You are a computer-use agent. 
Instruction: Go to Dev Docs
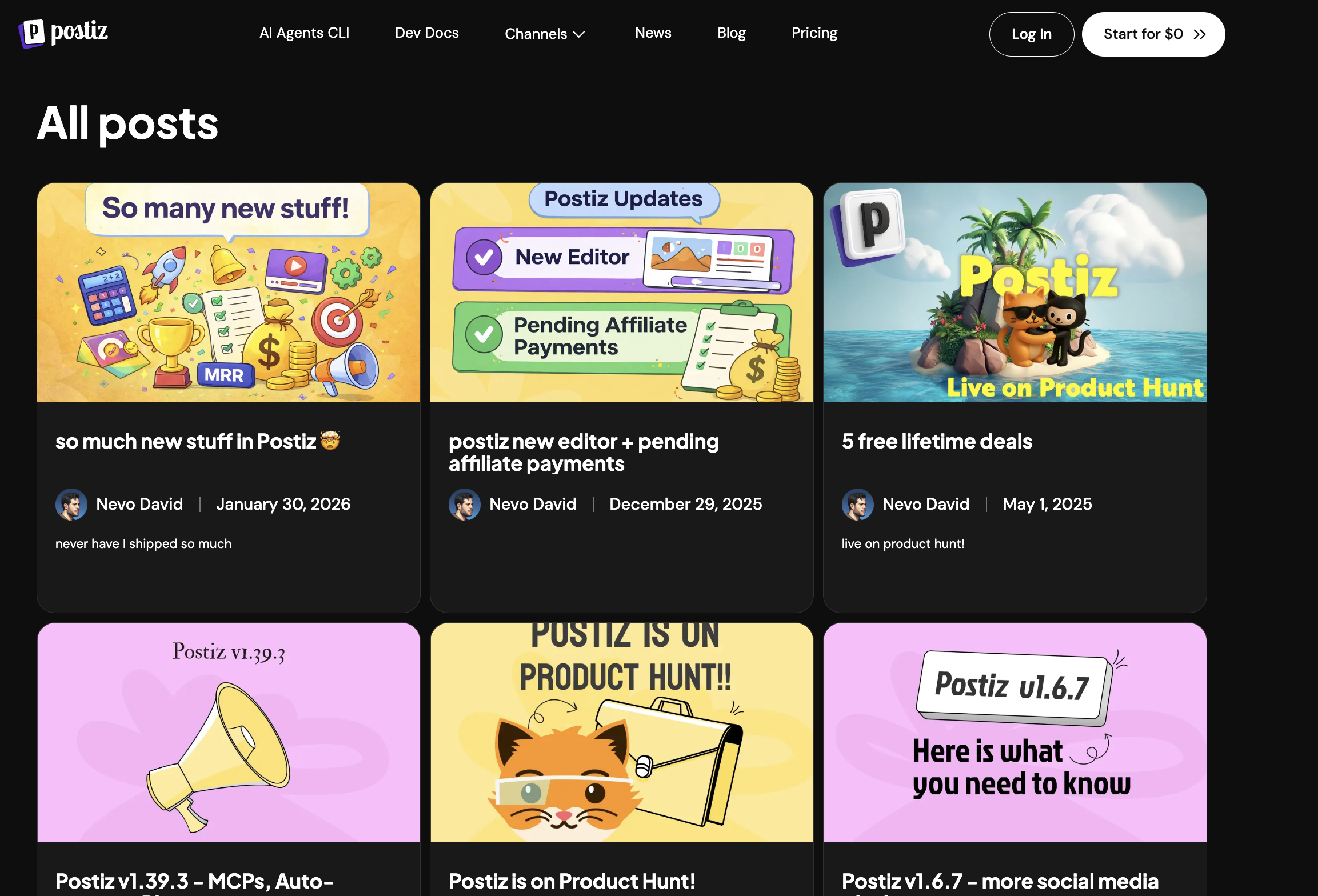coord(427,33)
